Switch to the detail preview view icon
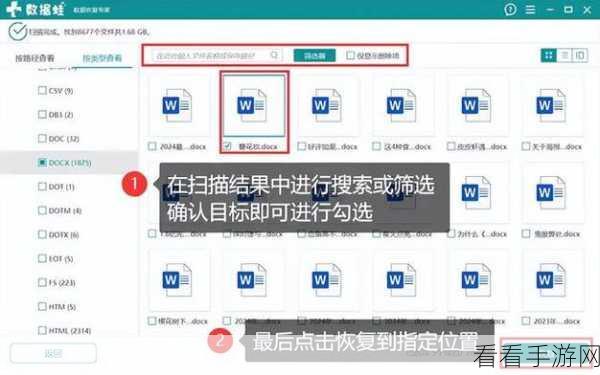Viewport: 600px width, 375px height. pos(580,55)
